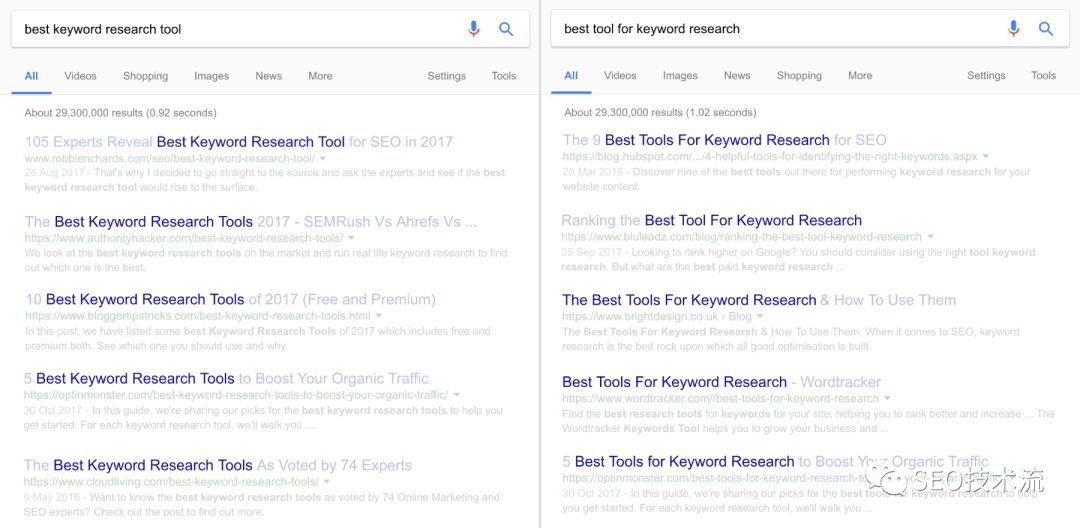Click Tools in right search pane
Image resolution: width=1080 pixels, height=528 pixels.
pyautogui.click(x=1043, y=76)
